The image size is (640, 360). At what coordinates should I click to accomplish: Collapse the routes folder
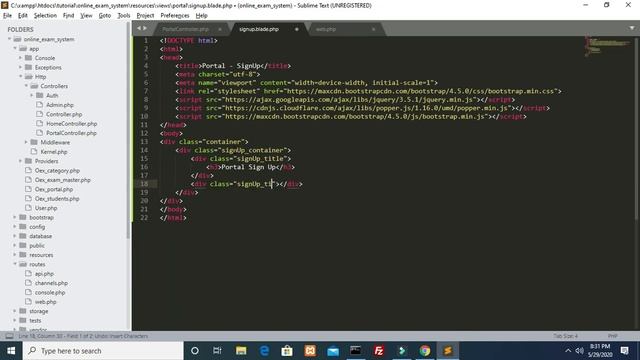point(15,264)
